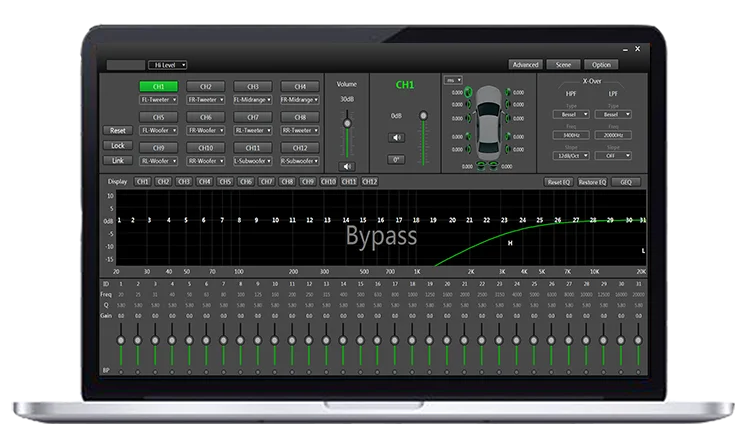Mute the master volume speaker icon
The image size is (750, 436).
pos(347,166)
